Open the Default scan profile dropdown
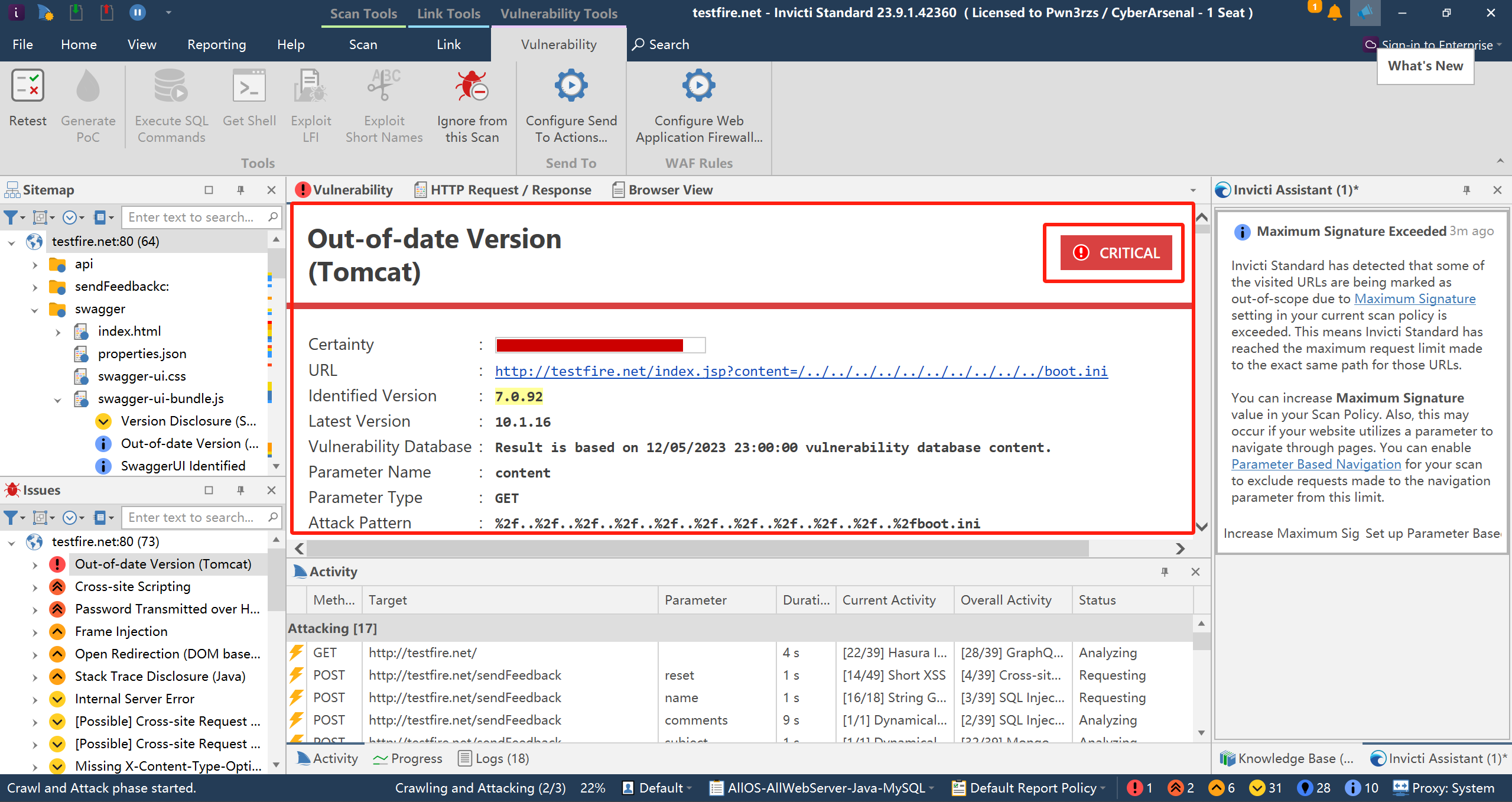This screenshot has height=802, width=1512. click(x=656, y=788)
